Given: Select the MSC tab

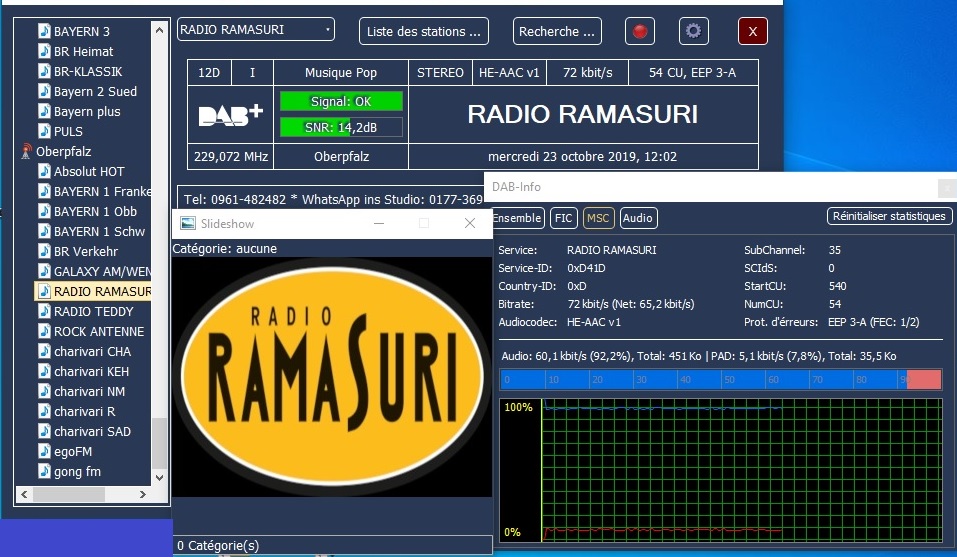Looking at the screenshot, I should (x=598, y=218).
